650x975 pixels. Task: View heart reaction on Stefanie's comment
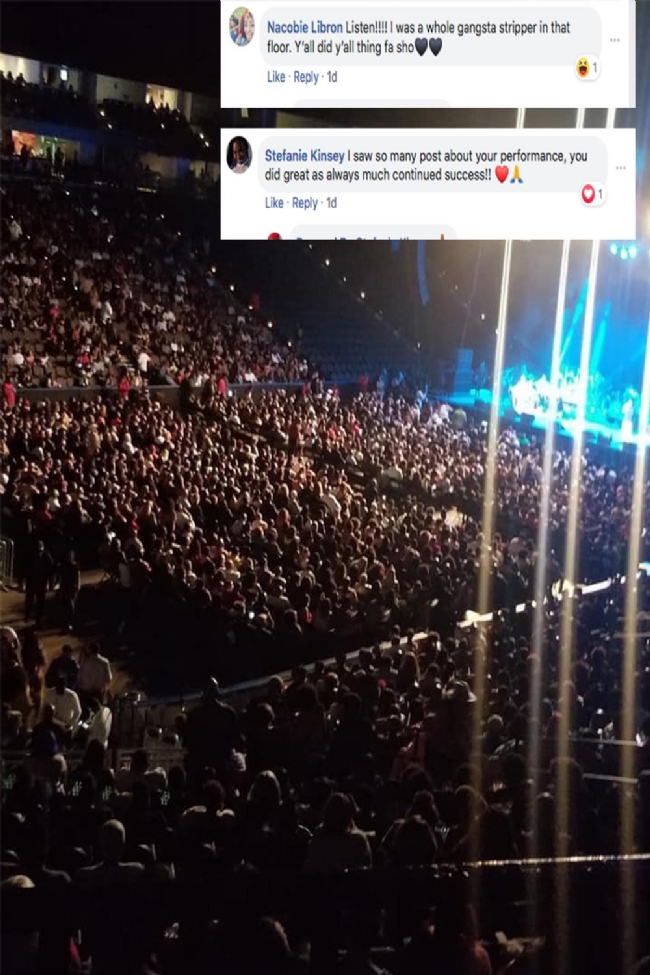(x=592, y=194)
